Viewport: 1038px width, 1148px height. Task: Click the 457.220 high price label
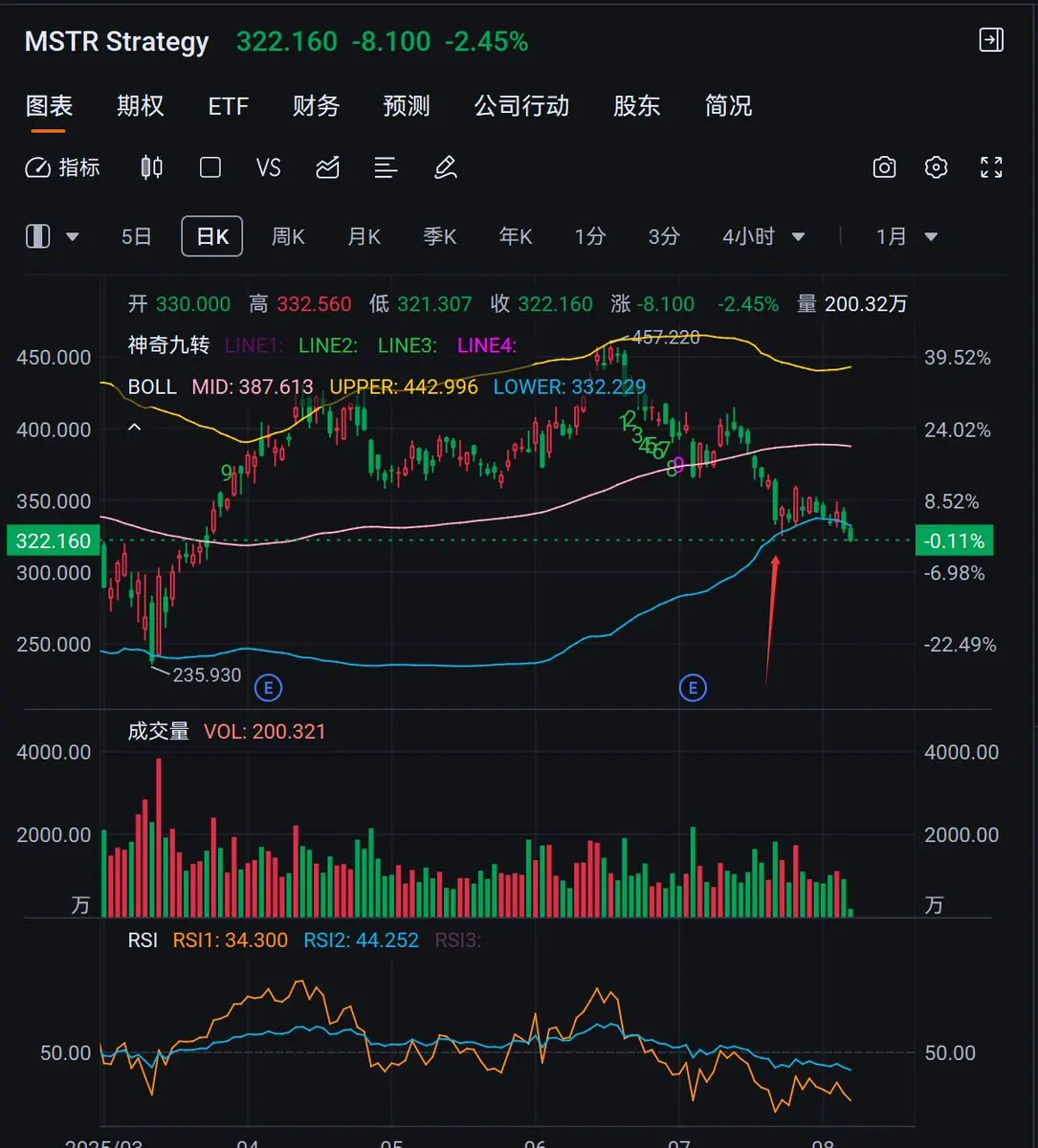(665, 338)
